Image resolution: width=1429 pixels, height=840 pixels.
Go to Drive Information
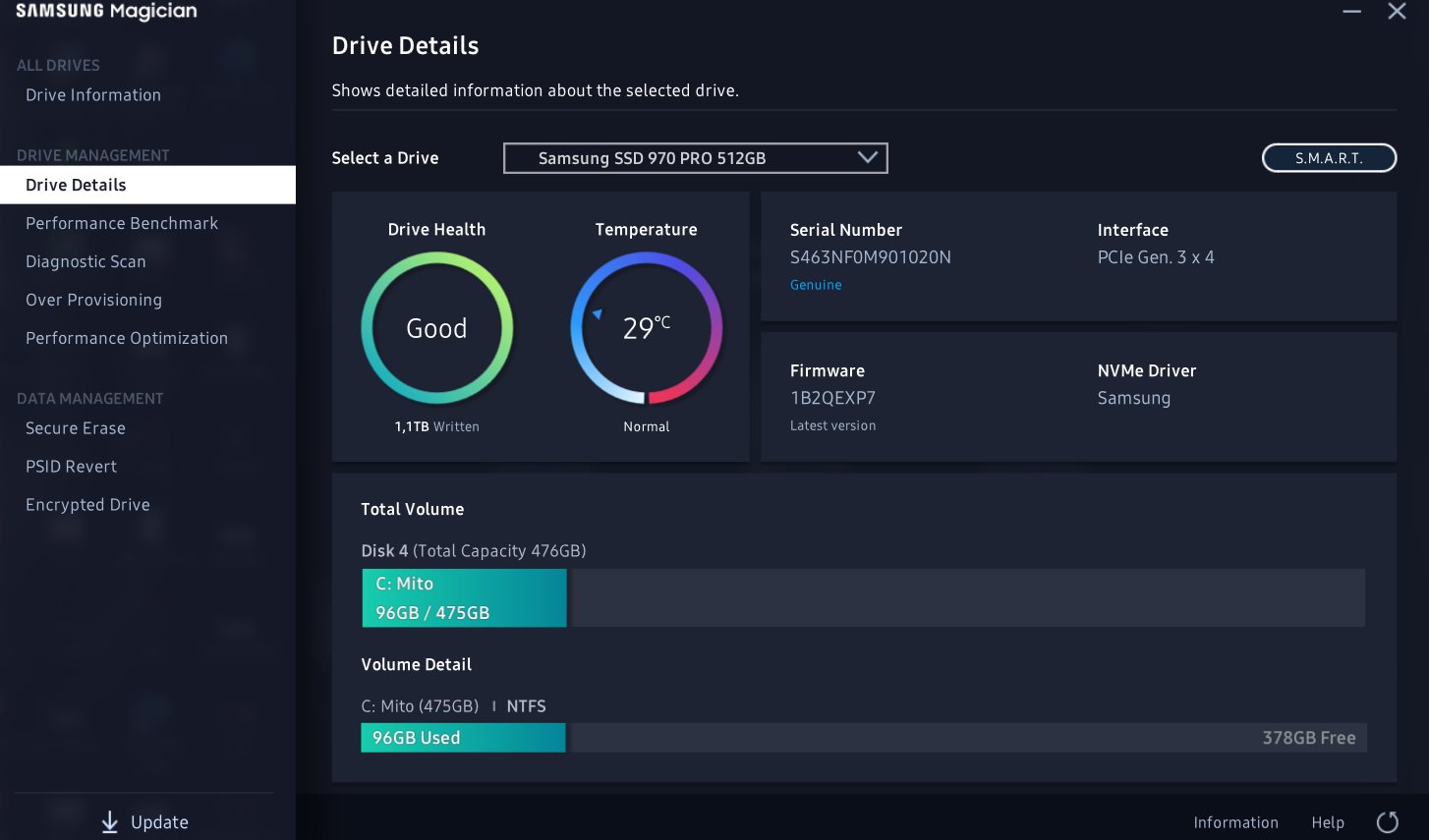click(93, 95)
